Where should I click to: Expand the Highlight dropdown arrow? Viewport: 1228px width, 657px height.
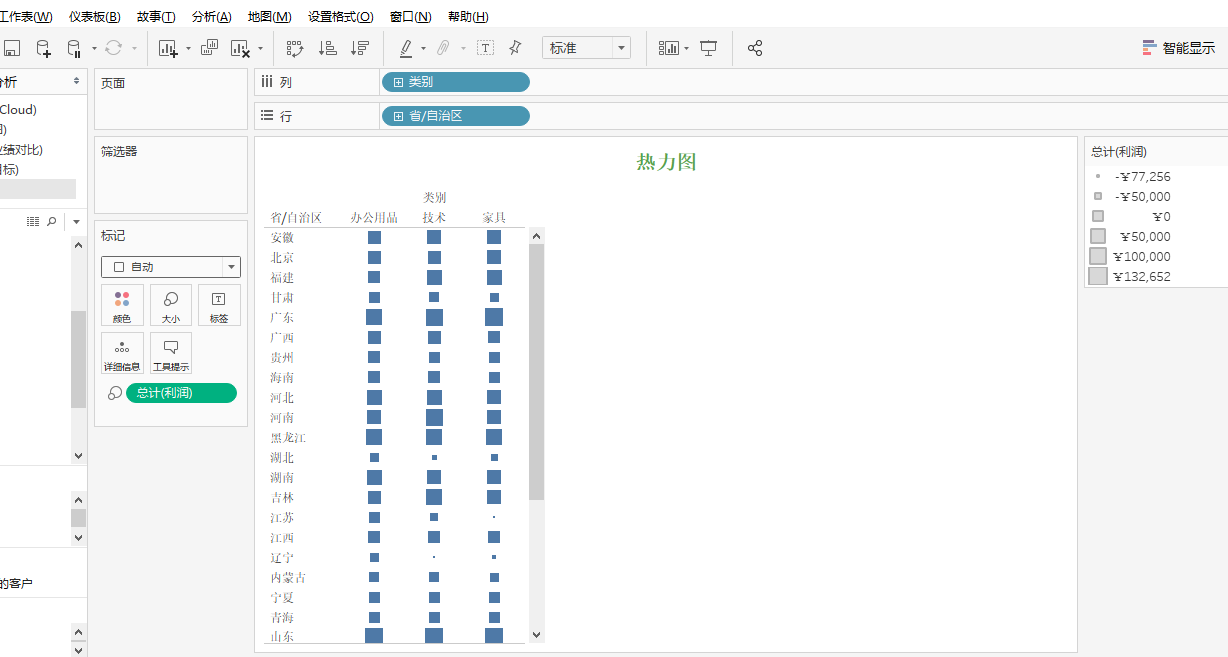coord(423,48)
